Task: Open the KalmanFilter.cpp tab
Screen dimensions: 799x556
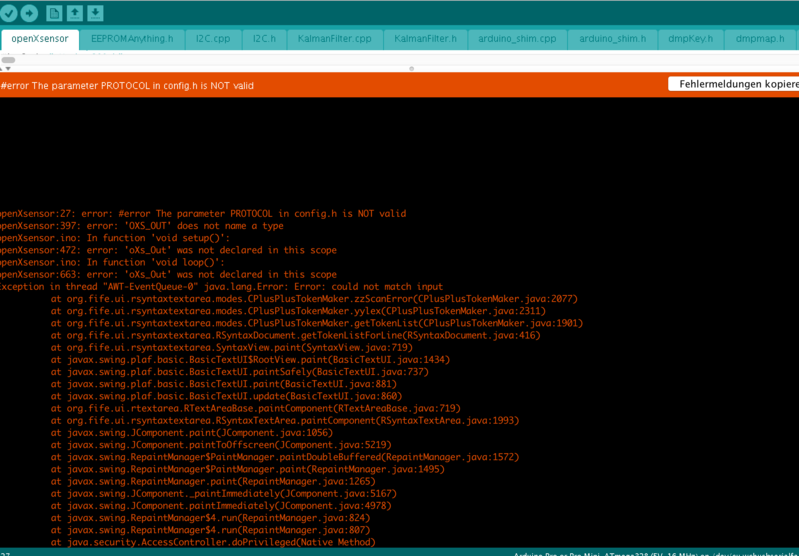Action: point(334,39)
